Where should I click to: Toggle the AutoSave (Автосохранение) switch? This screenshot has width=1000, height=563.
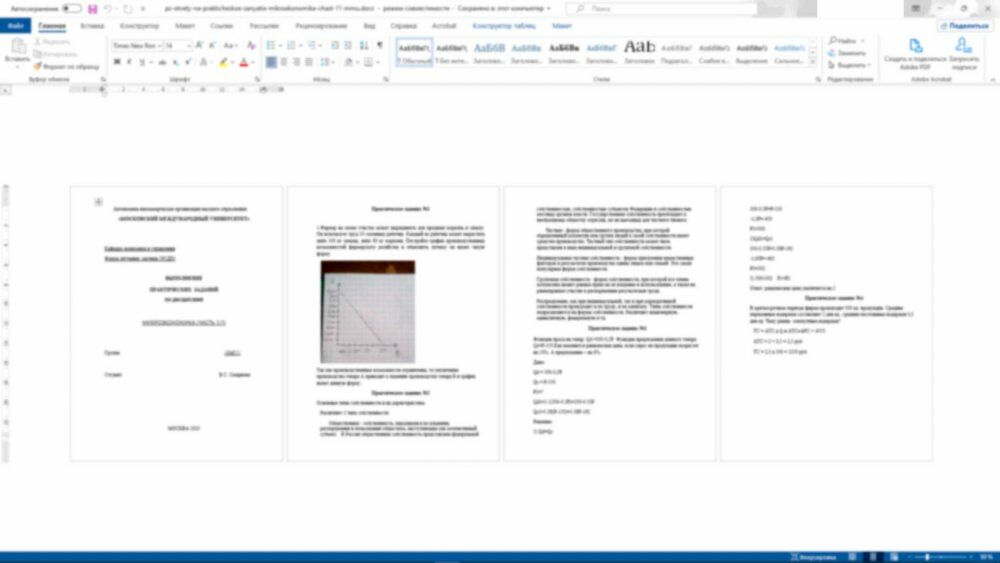point(72,9)
